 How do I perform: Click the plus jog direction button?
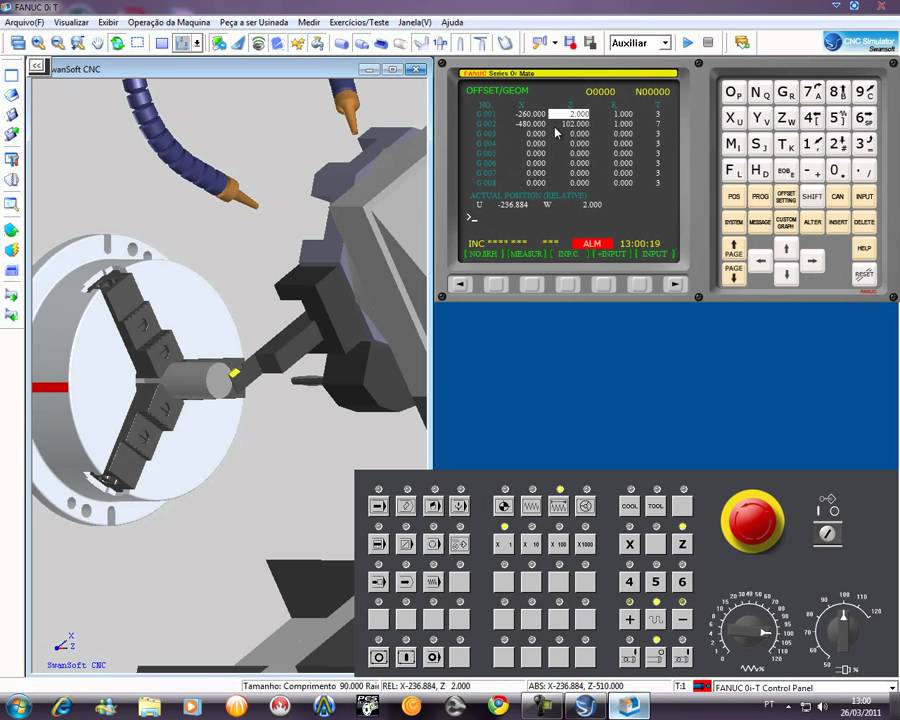click(629, 619)
